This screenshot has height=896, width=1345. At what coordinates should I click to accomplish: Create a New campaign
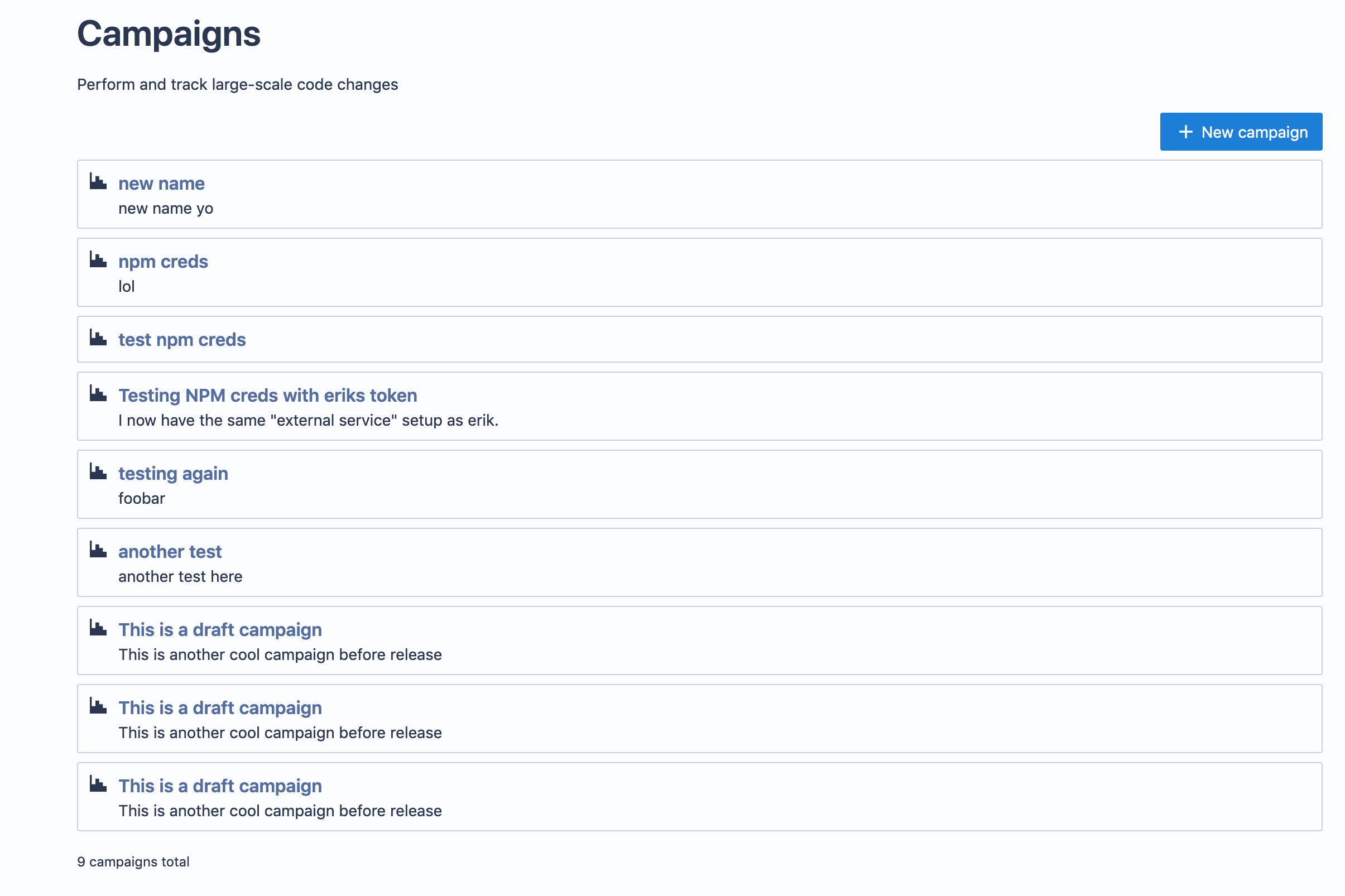1241,132
